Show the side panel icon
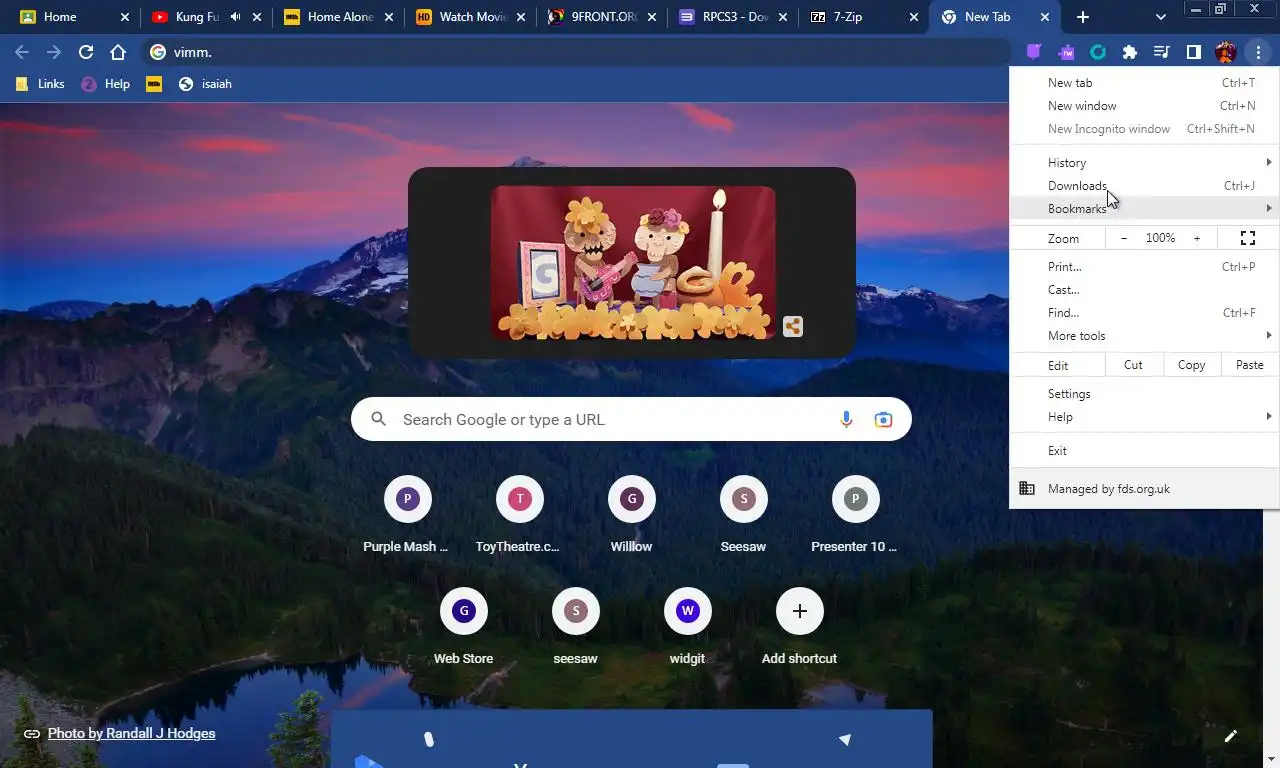The height and width of the screenshot is (768, 1280). (x=1194, y=52)
